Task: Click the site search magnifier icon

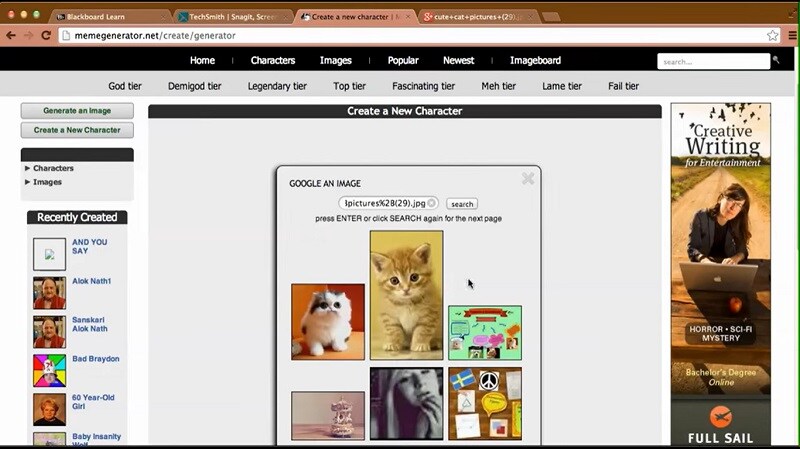Action: click(776, 60)
